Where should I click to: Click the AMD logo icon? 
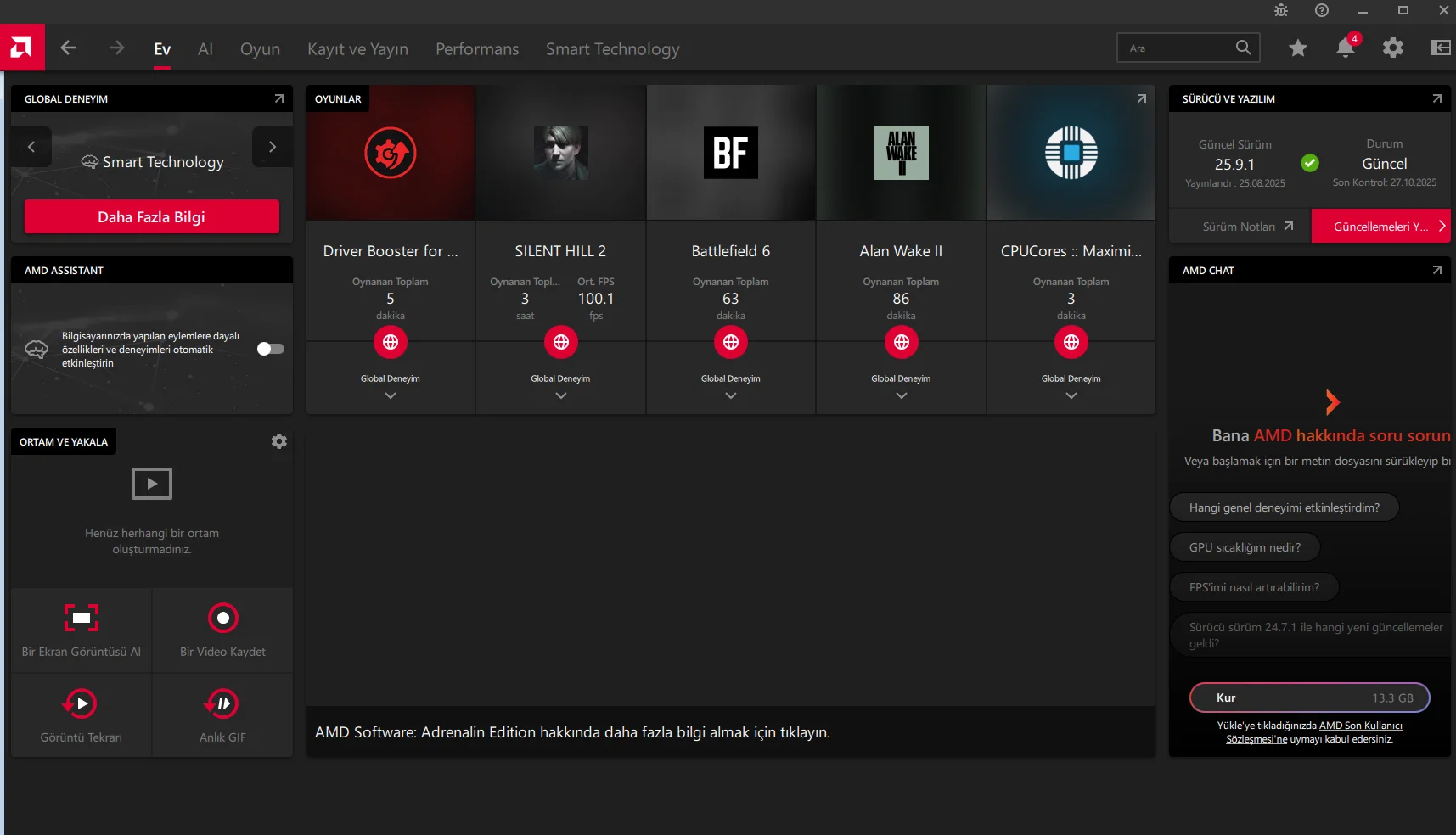click(22, 48)
